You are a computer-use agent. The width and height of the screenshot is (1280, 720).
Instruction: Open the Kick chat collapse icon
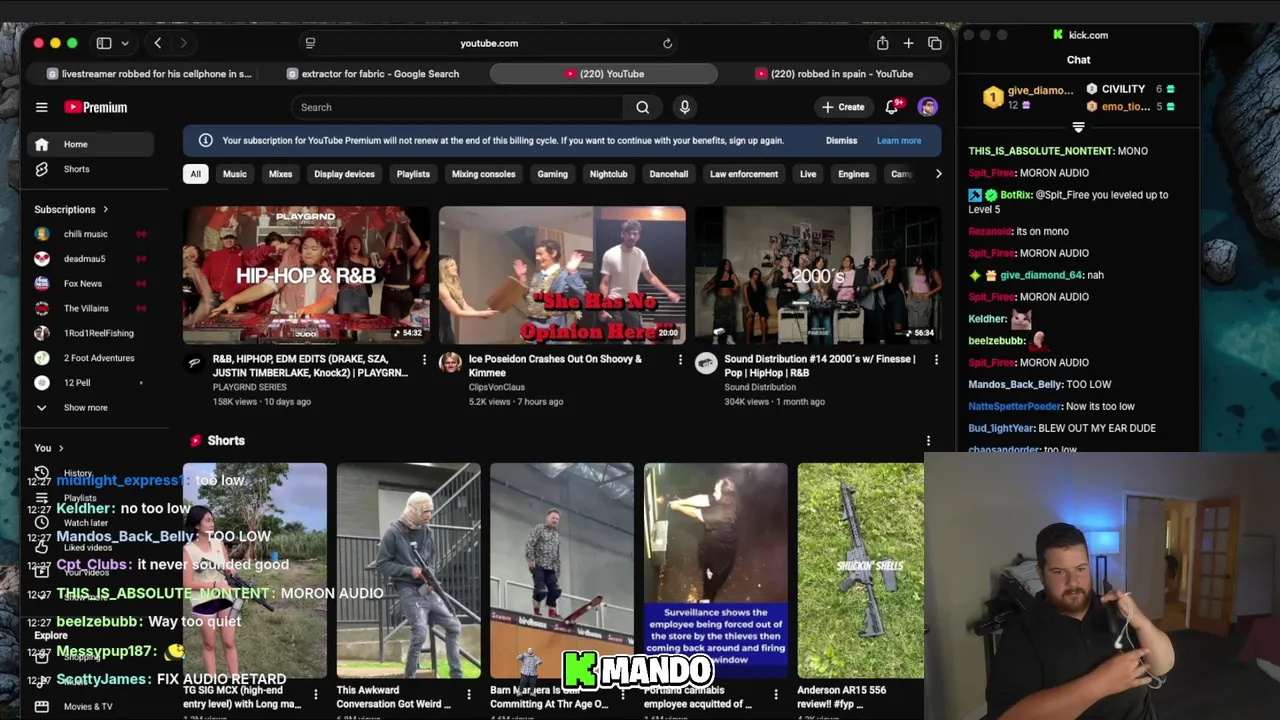point(1078,127)
